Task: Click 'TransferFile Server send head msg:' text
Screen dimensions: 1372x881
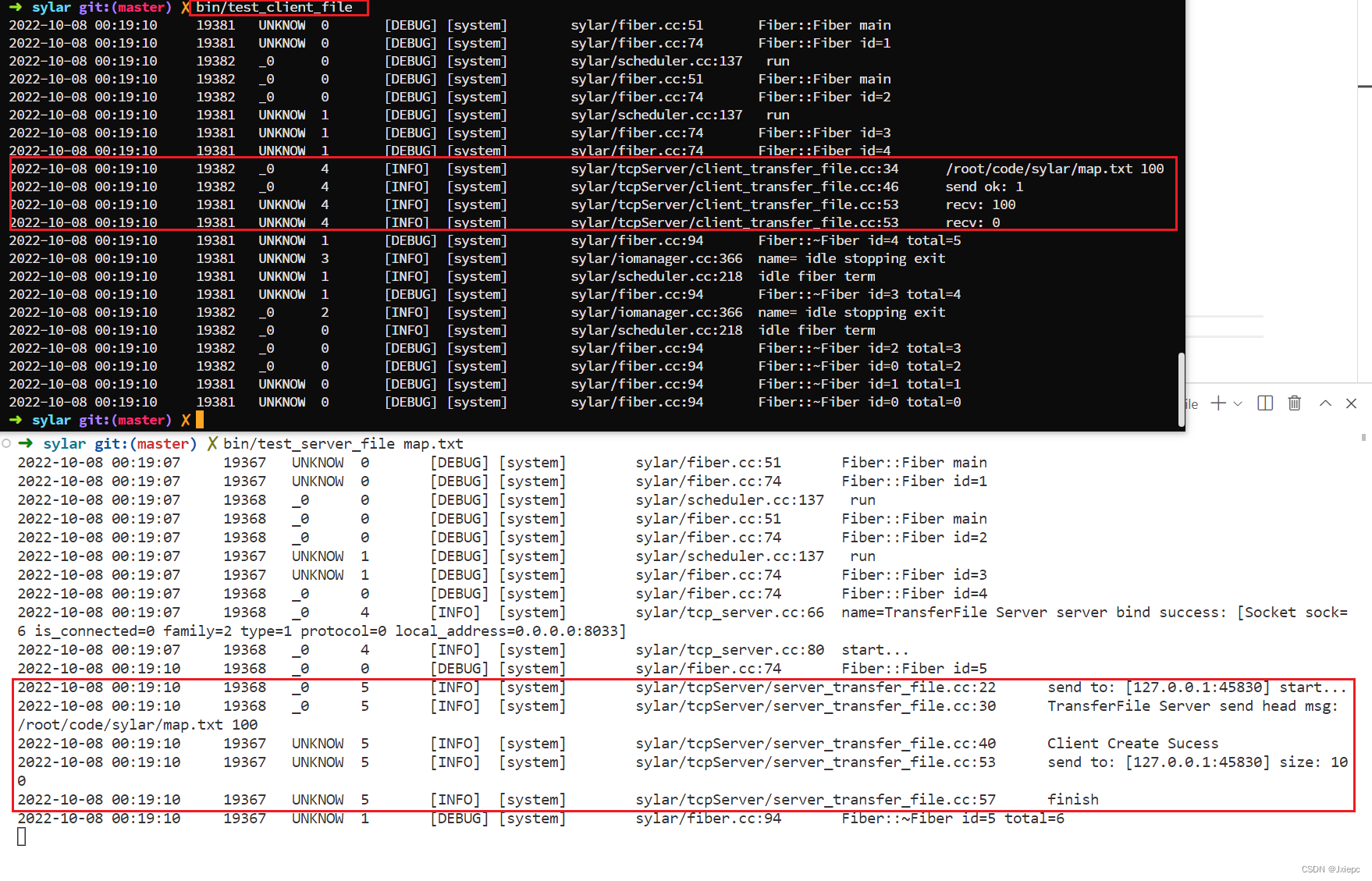Action: pyautogui.click(x=1193, y=706)
